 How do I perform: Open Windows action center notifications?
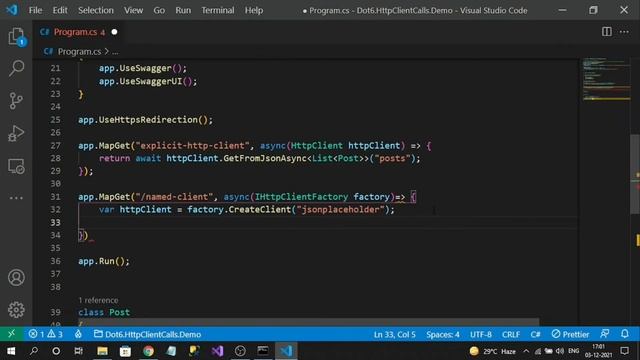624,351
